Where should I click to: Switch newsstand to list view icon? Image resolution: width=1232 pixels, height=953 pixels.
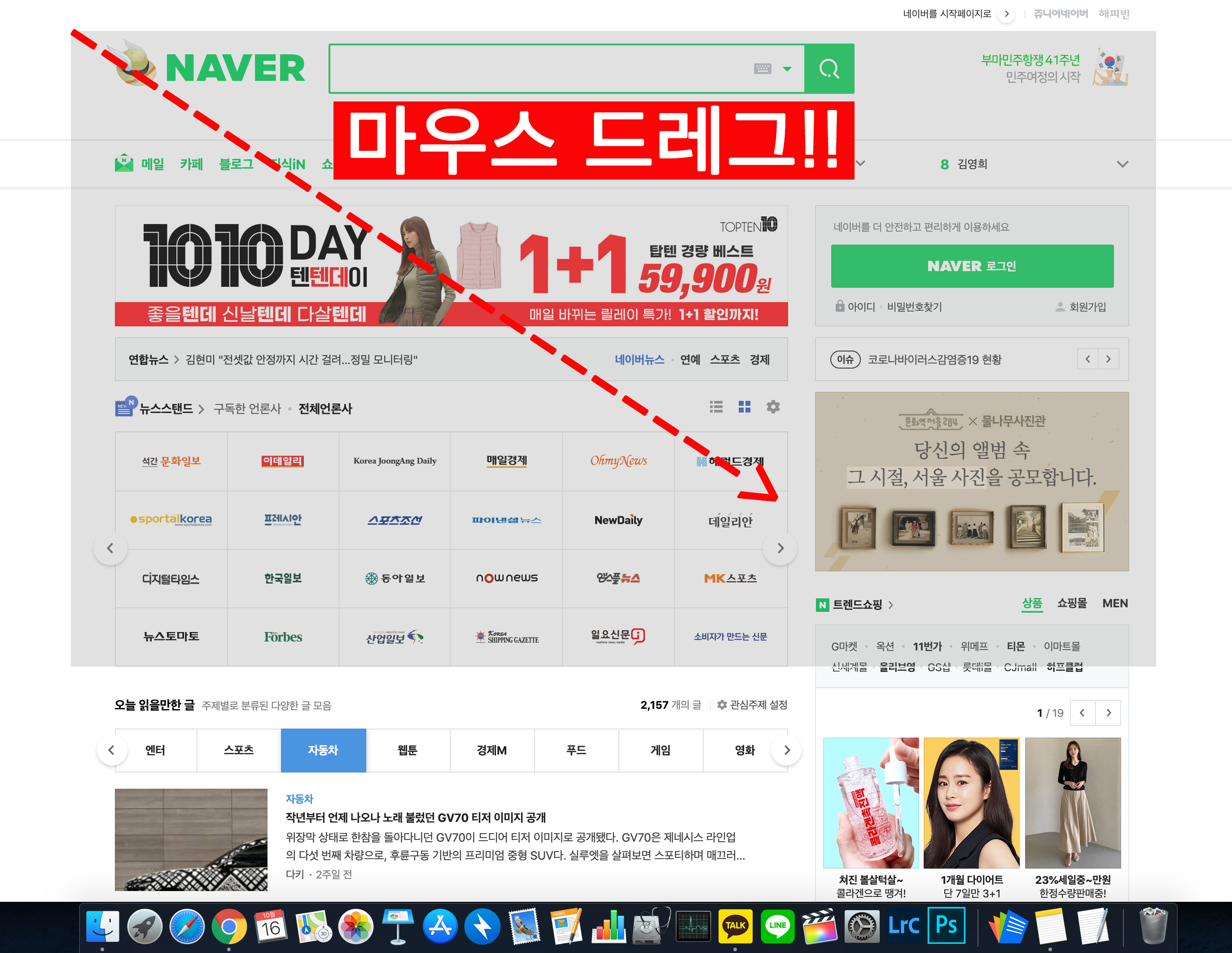pyautogui.click(x=716, y=407)
